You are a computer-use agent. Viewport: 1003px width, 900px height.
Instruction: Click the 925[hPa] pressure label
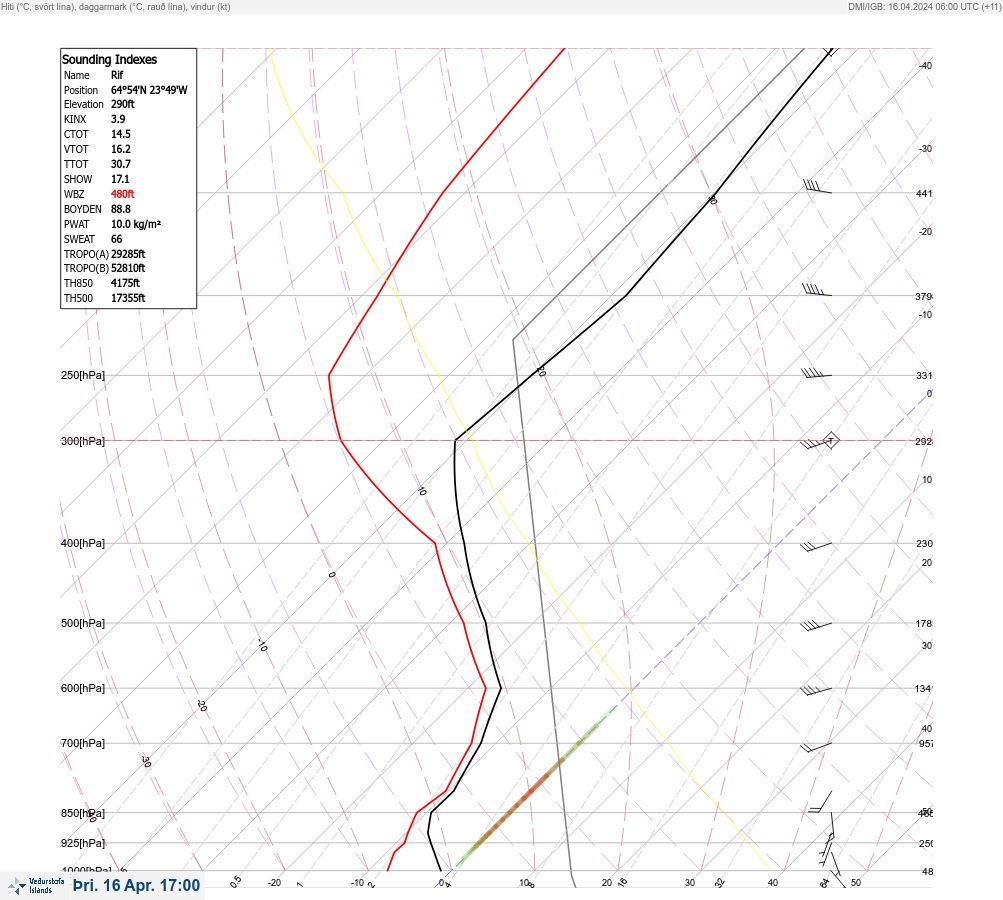[x=83, y=843]
